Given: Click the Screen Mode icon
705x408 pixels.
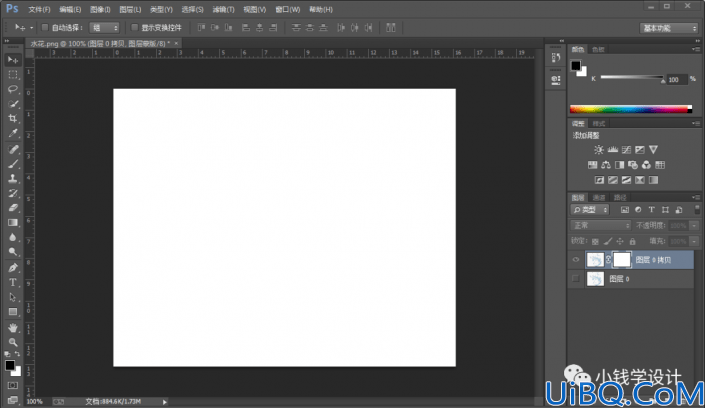Looking at the screenshot, I should (13, 399).
